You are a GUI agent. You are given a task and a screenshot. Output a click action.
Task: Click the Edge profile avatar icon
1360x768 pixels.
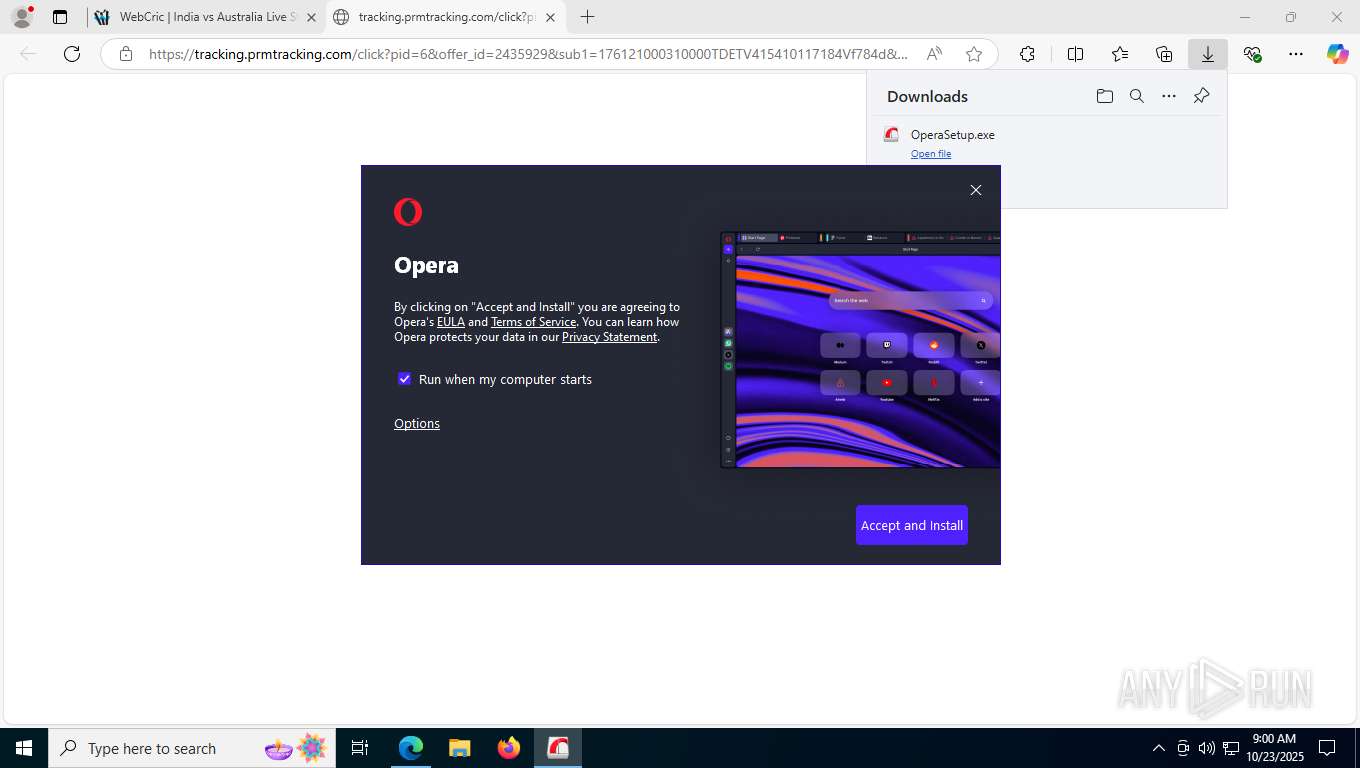[x=21, y=17]
